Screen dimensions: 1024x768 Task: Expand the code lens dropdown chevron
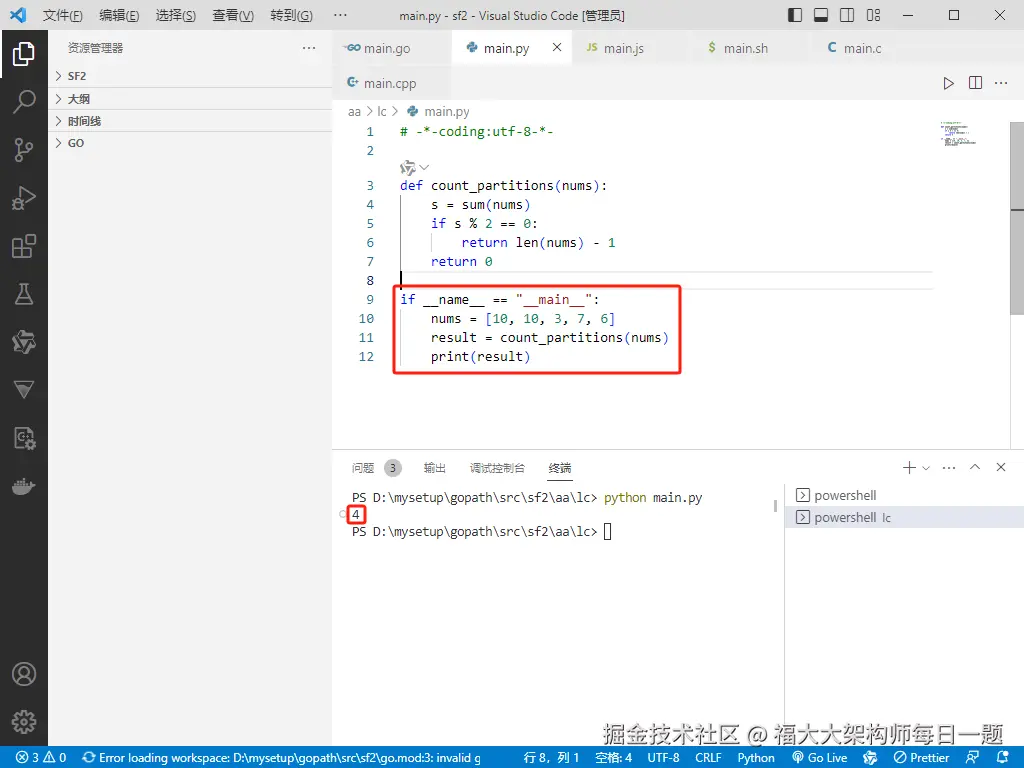coord(424,167)
